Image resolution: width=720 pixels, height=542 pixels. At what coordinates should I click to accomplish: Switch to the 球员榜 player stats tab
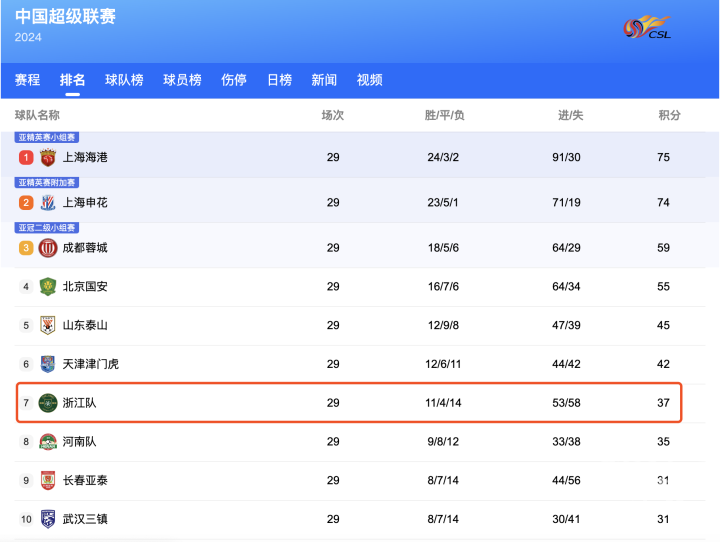[182, 80]
